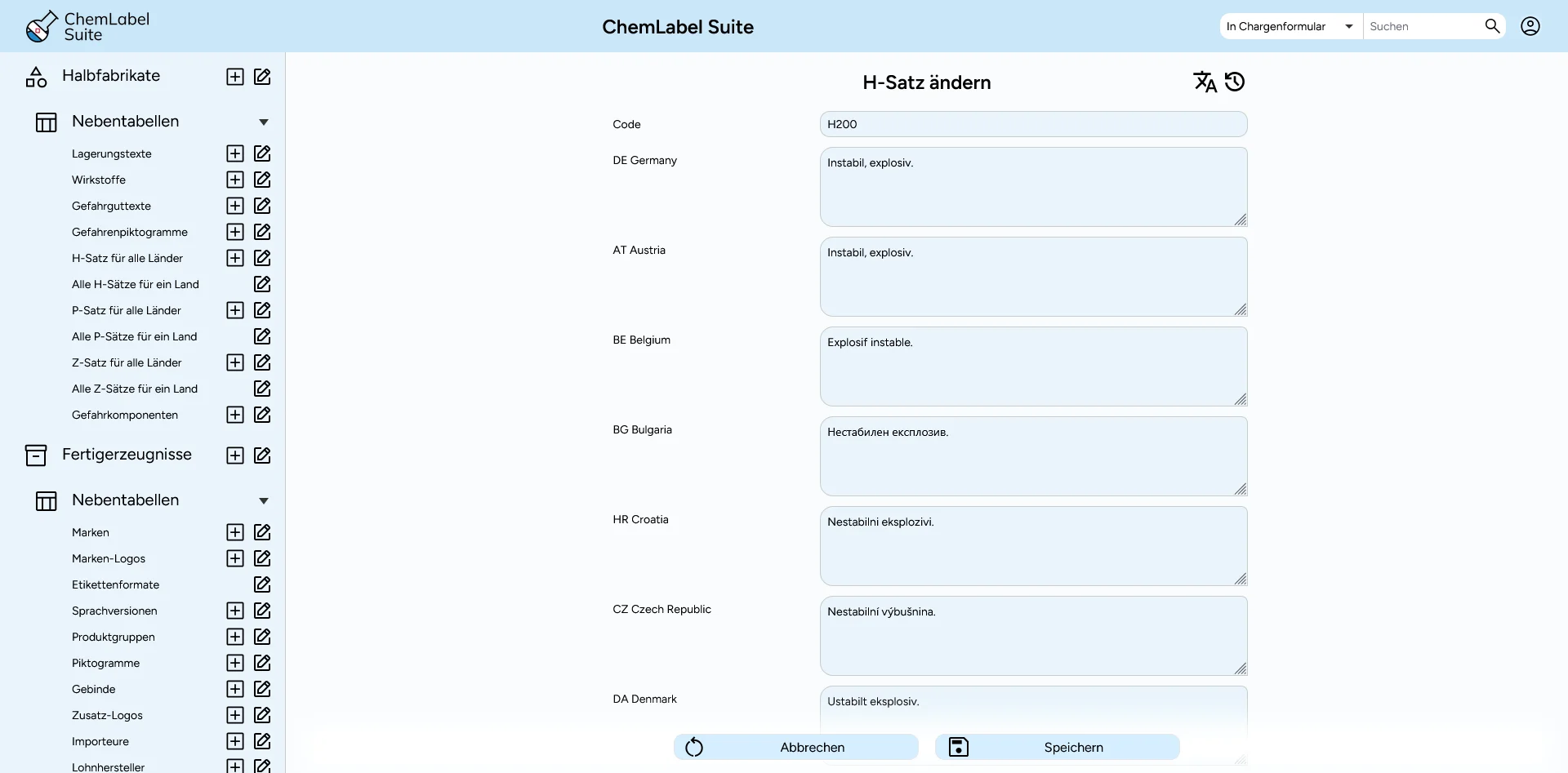Click the ChemLabel Suite logo
This screenshot has width=1568, height=773.
click(x=87, y=27)
